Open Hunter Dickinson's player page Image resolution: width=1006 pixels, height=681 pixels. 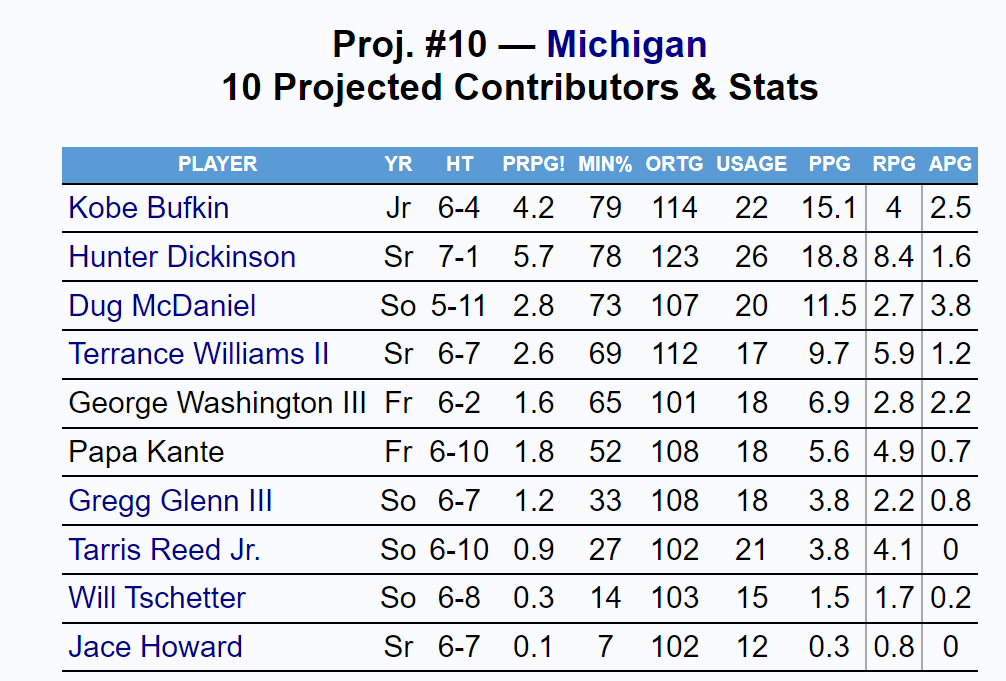click(x=182, y=257)
